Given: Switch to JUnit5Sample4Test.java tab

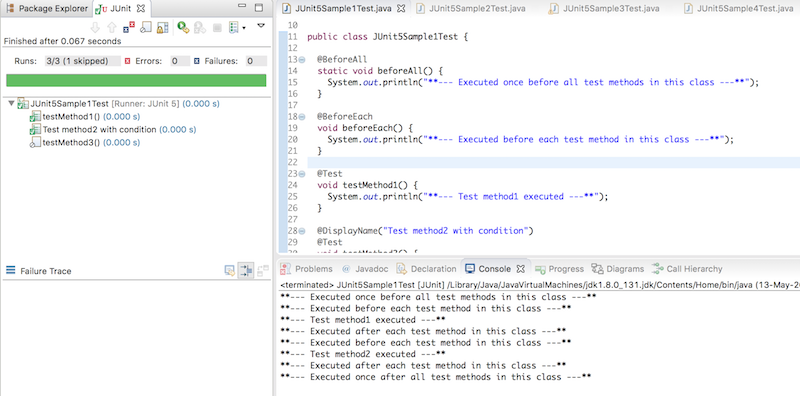Looking at the screenshot, I should 738,9.
